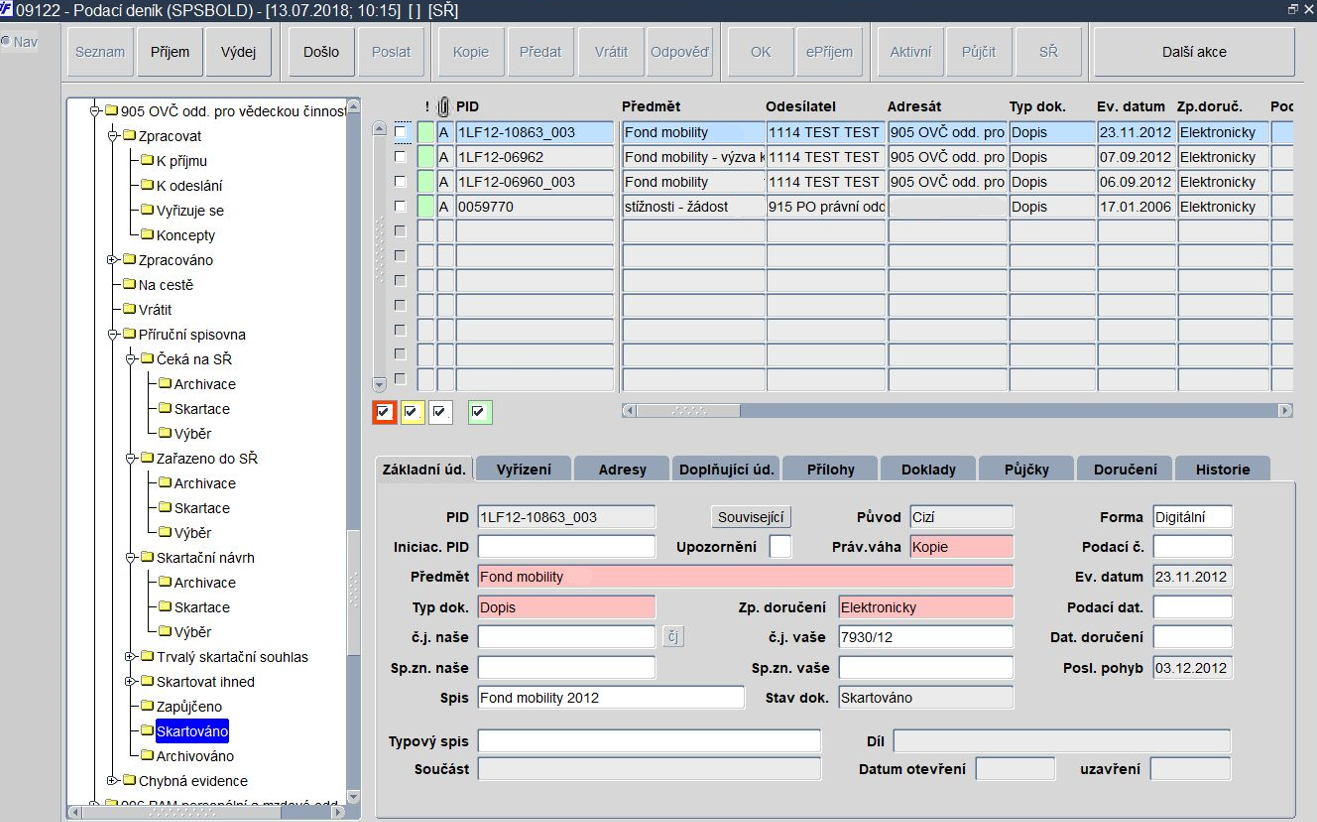Click Archivace folder icon under Zařazeno do SŘ
This screenshot has height=822, width=1317.
coord(165,484)
